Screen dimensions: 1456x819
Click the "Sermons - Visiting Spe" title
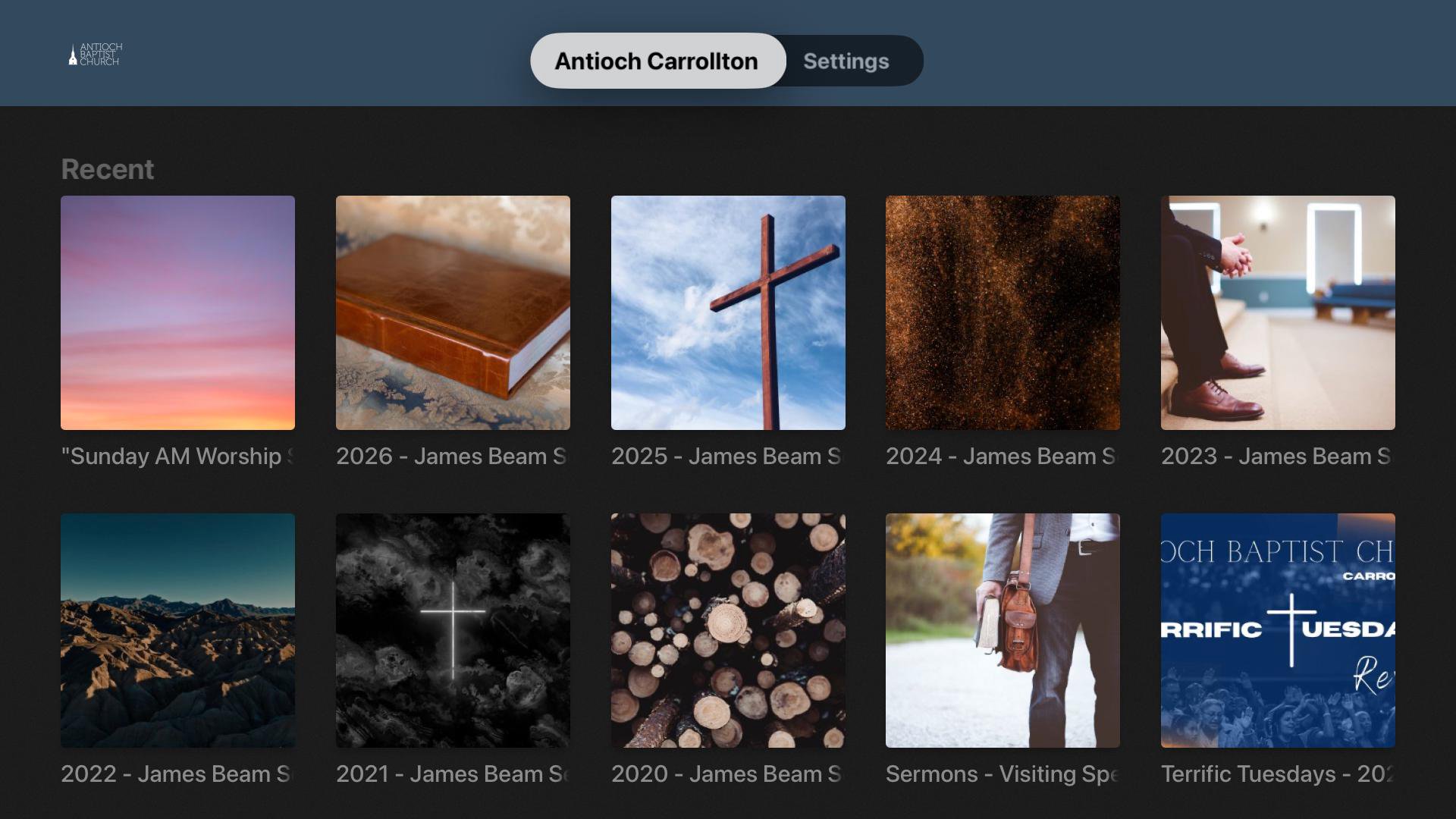1003,774
